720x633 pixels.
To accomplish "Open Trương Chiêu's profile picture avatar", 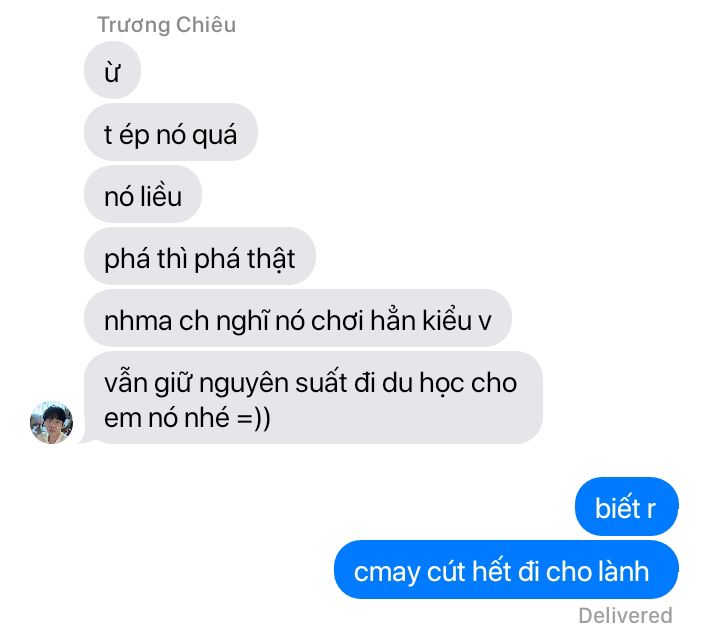I will click(51, 422).
